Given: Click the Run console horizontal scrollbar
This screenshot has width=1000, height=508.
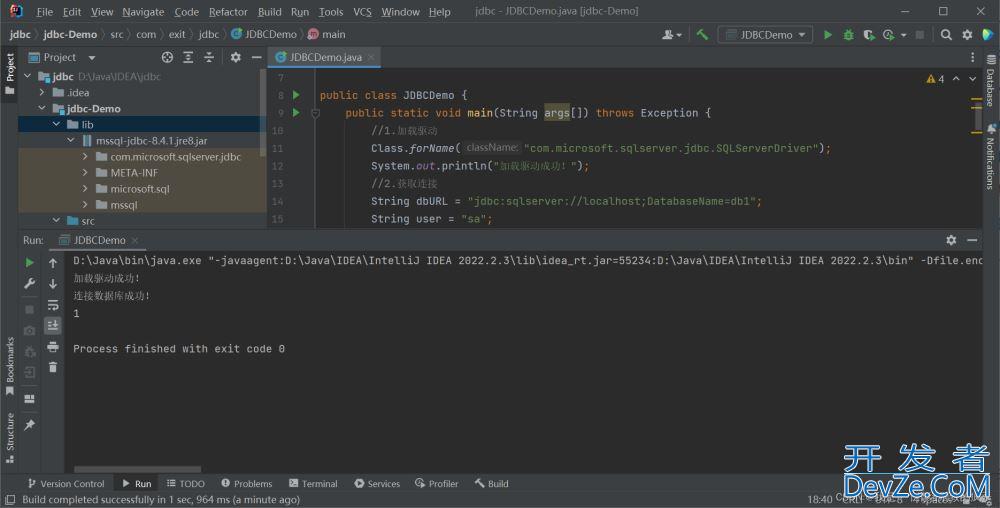Looking at the screenshot, I should pos(137,470).
